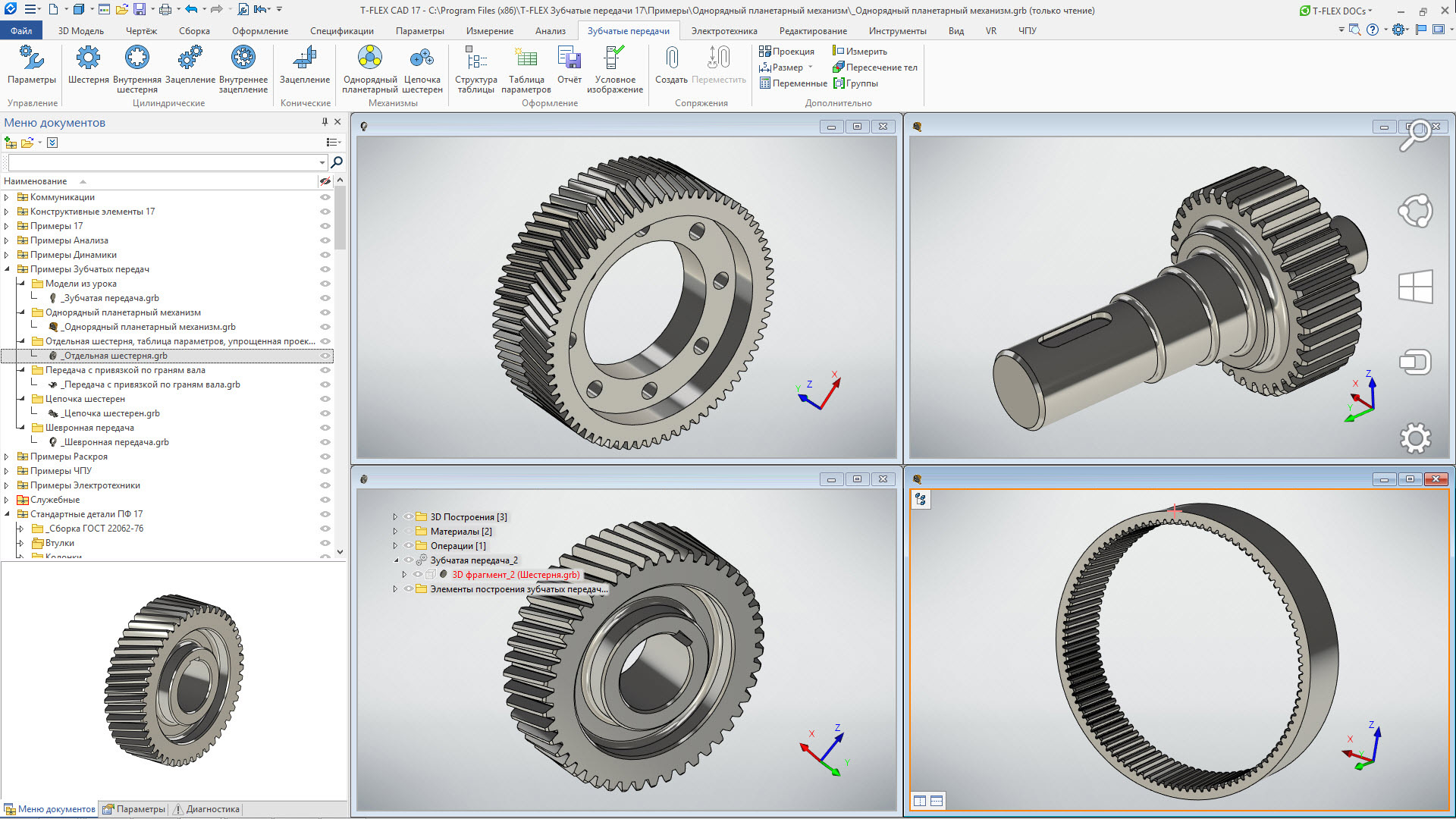Switch to the 3D Модель ribbon tab
1456x819 pixels.
coord(81,31)
